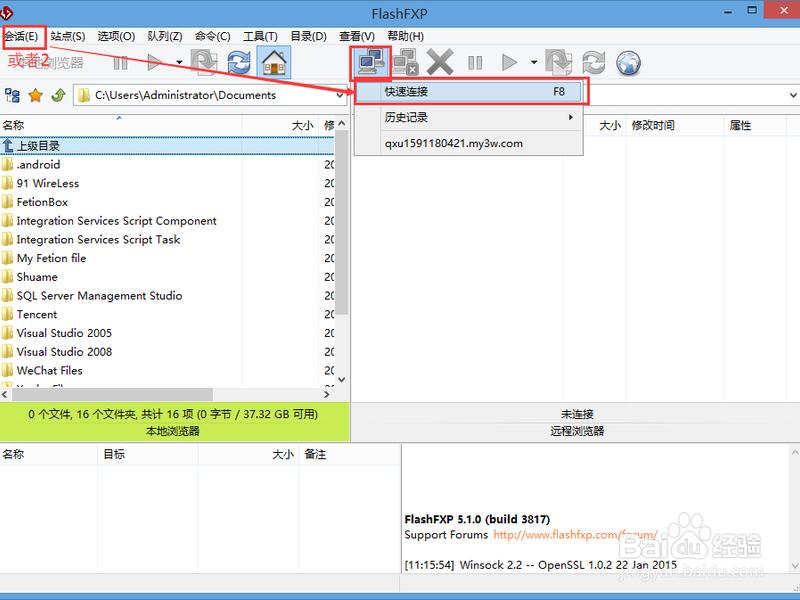The height and width of the screenshot is (600, 800).
Task: Click the local pane play icon
Action: coord(154,63)
